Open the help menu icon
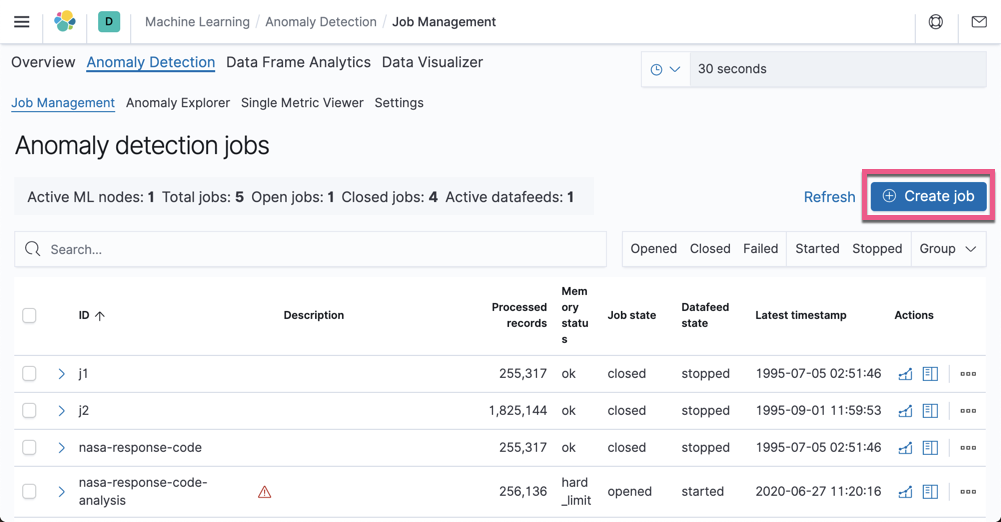The width and height of the screenshot is (1001, 522). 936,22
